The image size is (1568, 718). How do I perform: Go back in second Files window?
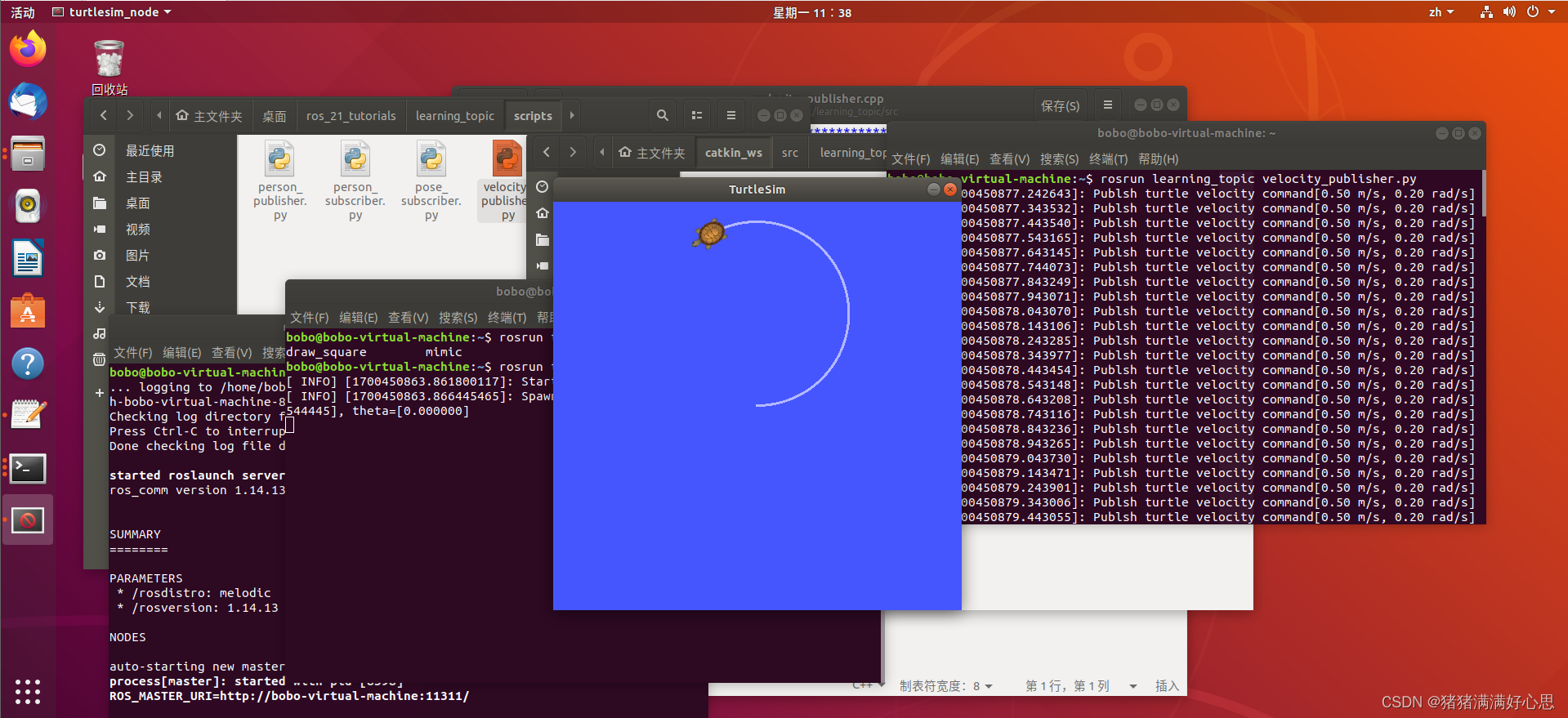(x=547, y=152)
